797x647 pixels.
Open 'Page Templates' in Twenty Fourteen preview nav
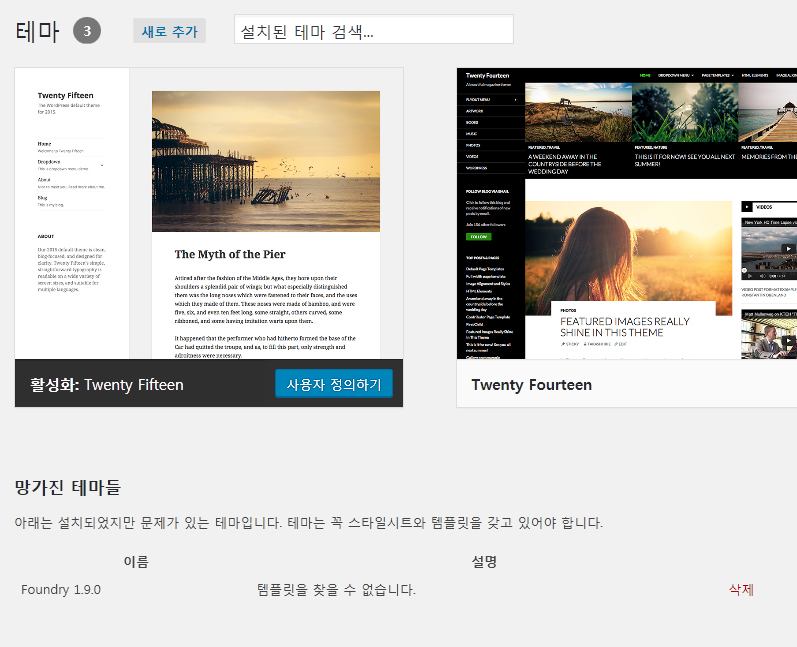(717, 75)
